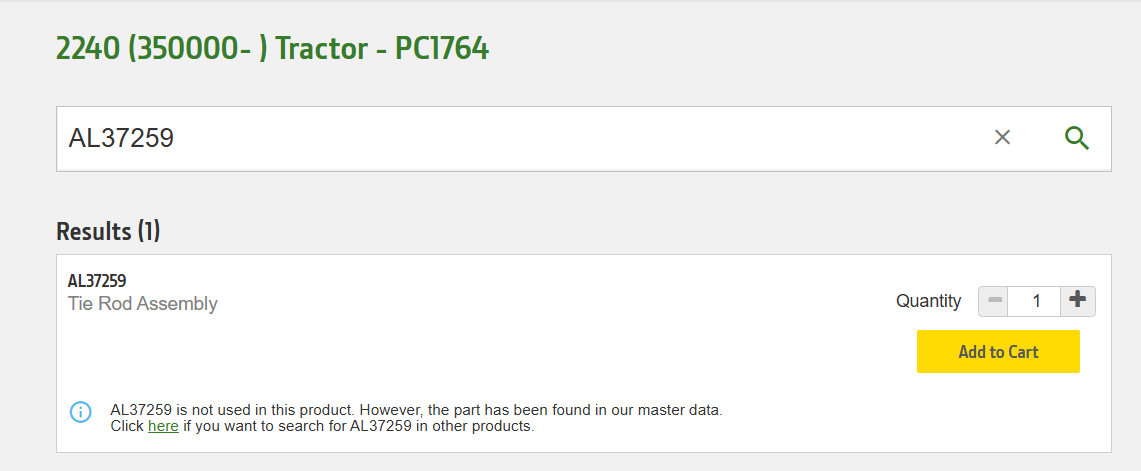
Task: Click the (350000- ) serial range in heading
Action: pos(197,48)
